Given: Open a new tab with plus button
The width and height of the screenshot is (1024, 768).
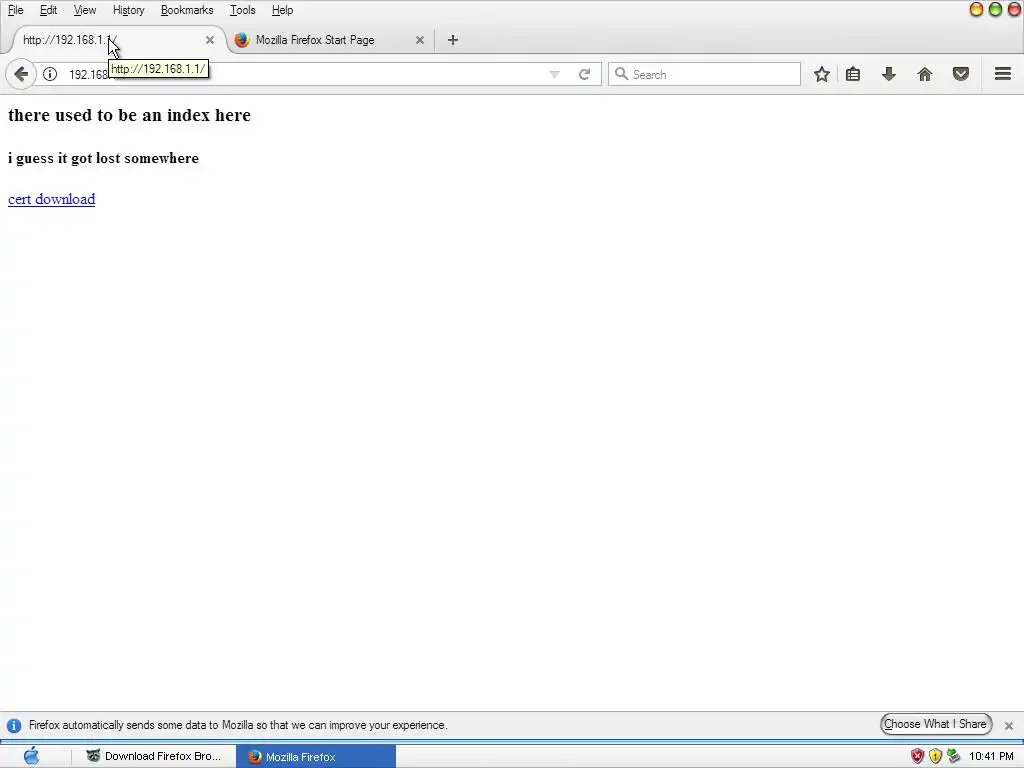Looking at the screenshot, I should 453,40.
